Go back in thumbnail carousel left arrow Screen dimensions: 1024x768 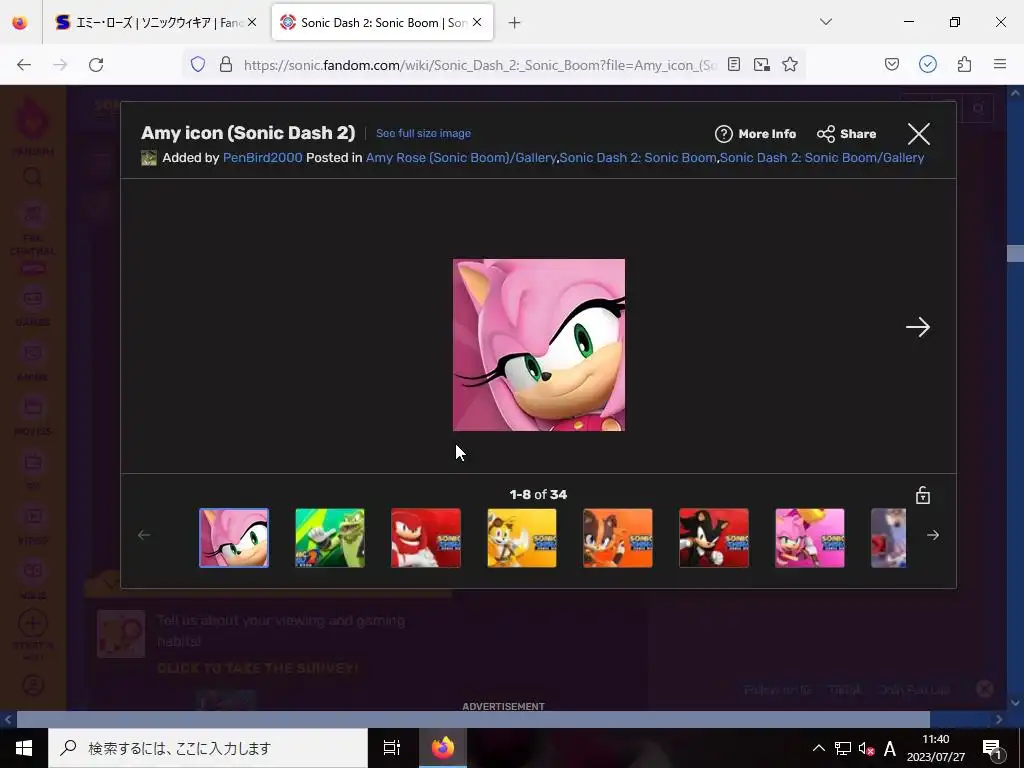(144, 535)
